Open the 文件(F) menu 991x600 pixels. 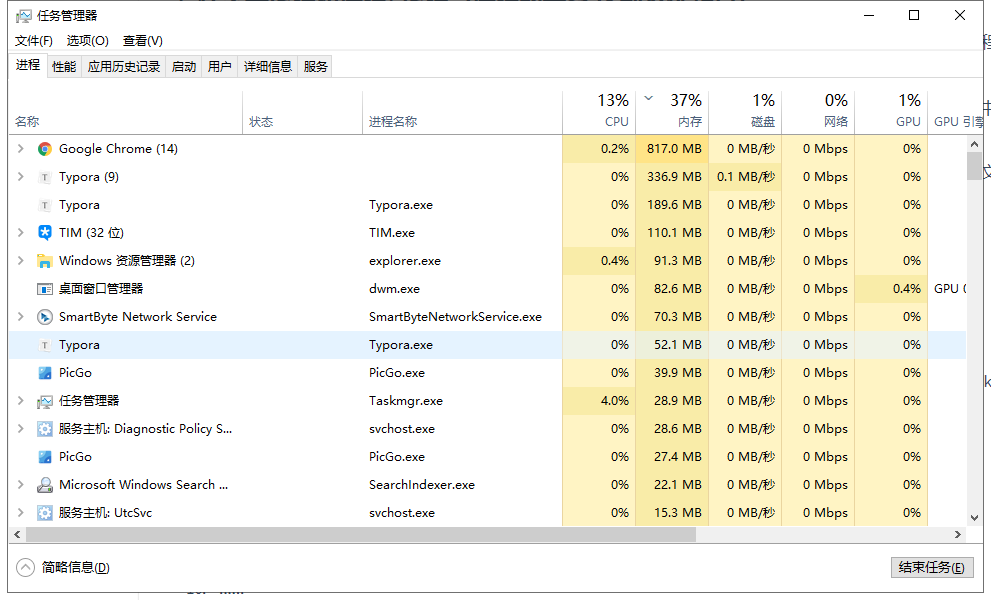pos(33,40)
